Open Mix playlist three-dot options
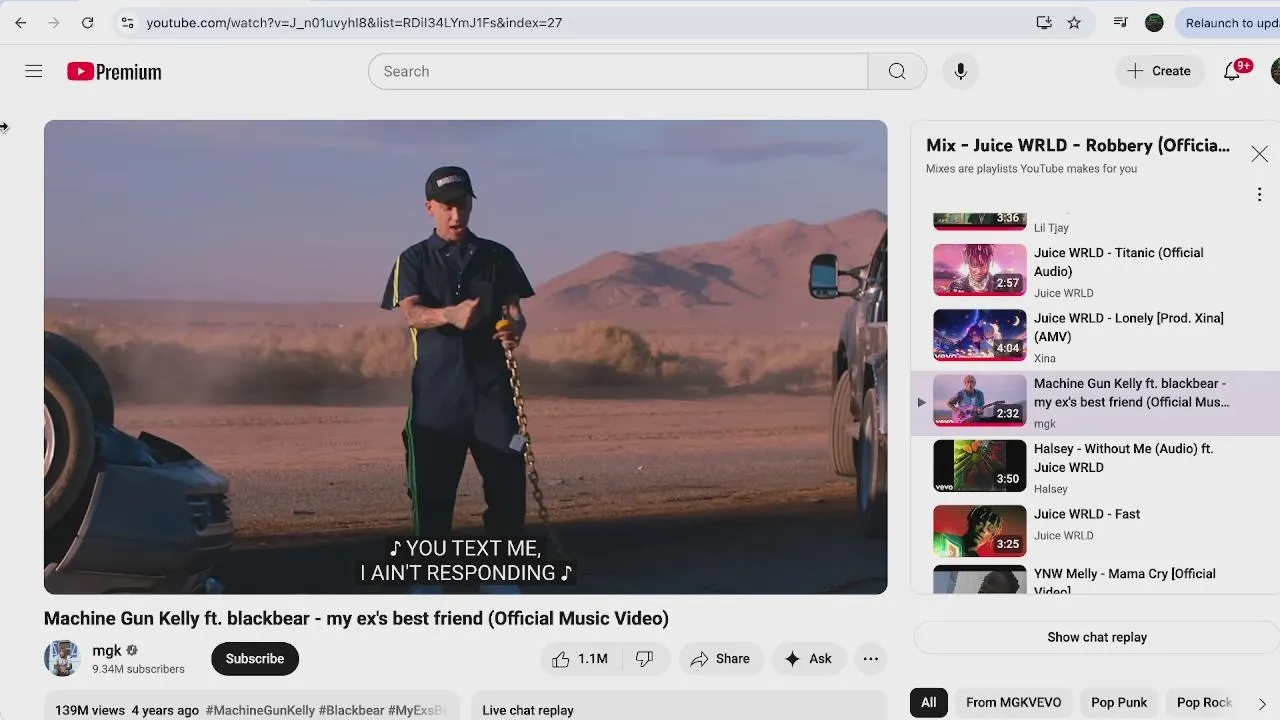The height and width of the screenshot is (720, 1280). click(1259, 195)
